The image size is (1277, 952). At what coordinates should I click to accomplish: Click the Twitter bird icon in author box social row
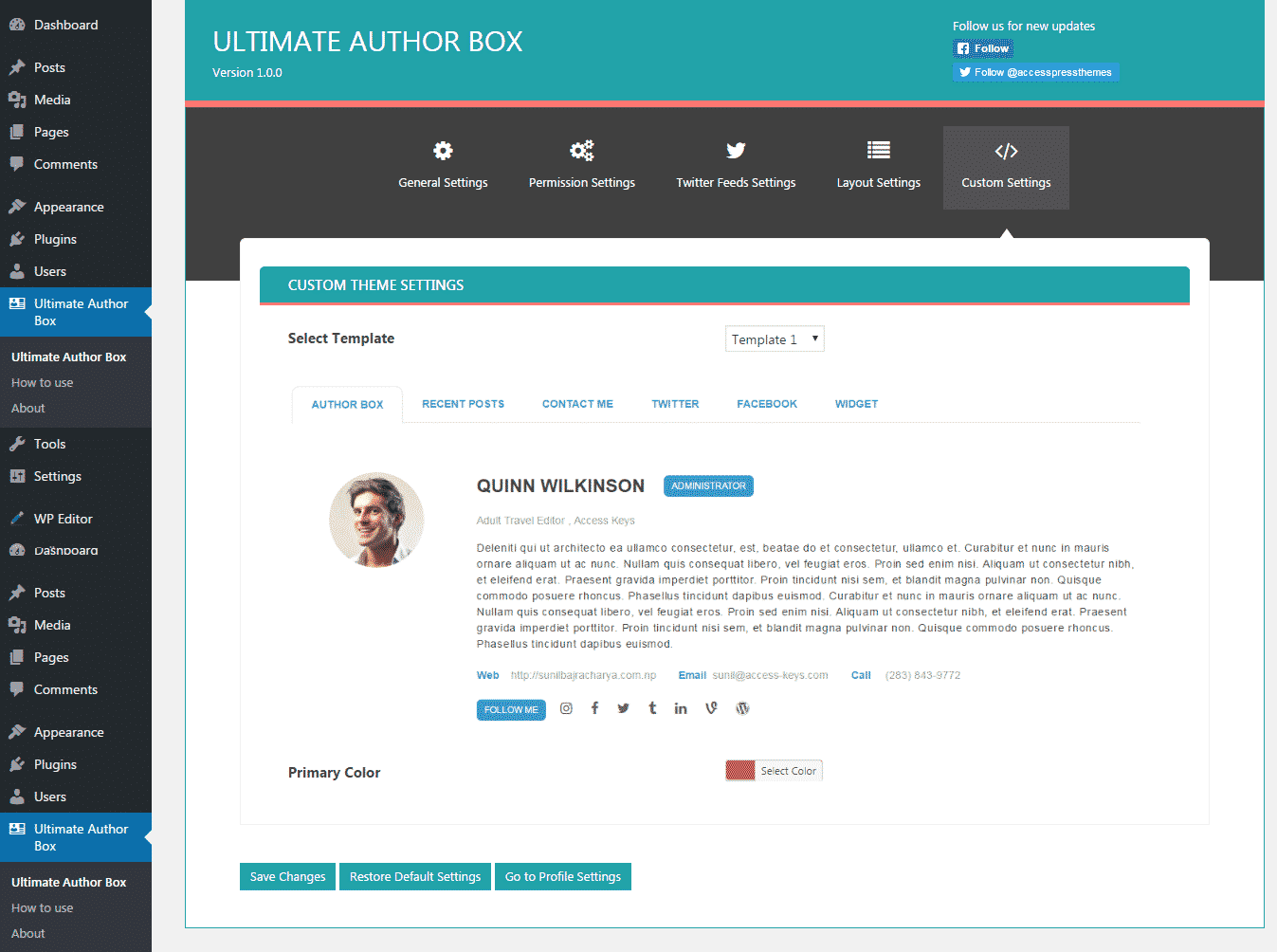[x=623, y=708]
